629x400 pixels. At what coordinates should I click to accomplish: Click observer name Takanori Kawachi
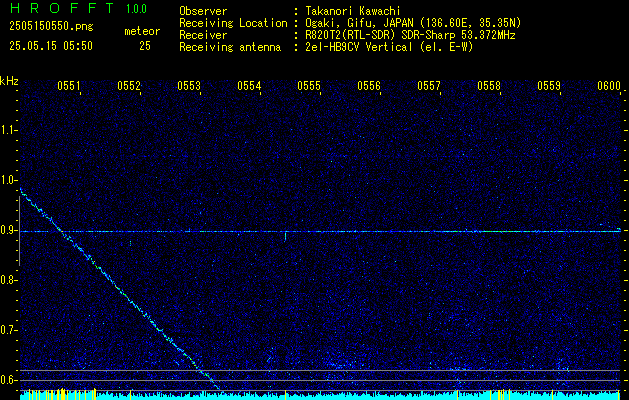353,11
